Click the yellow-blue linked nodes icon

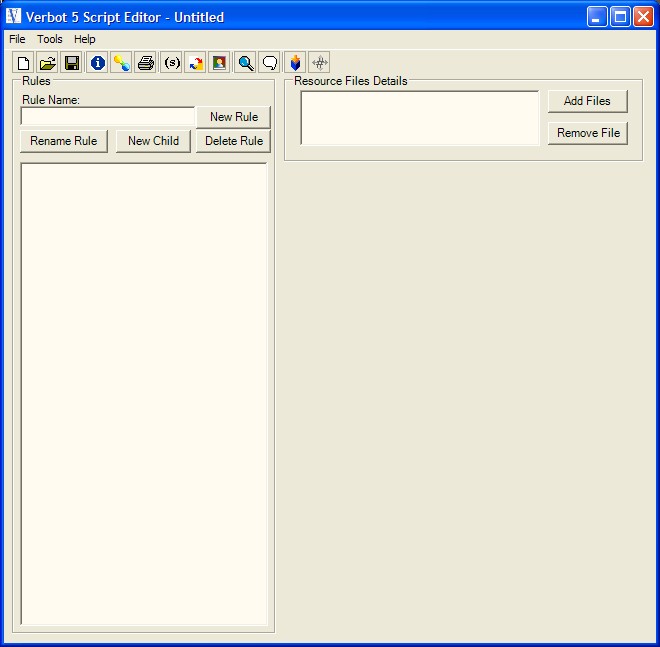click(121, 63)
